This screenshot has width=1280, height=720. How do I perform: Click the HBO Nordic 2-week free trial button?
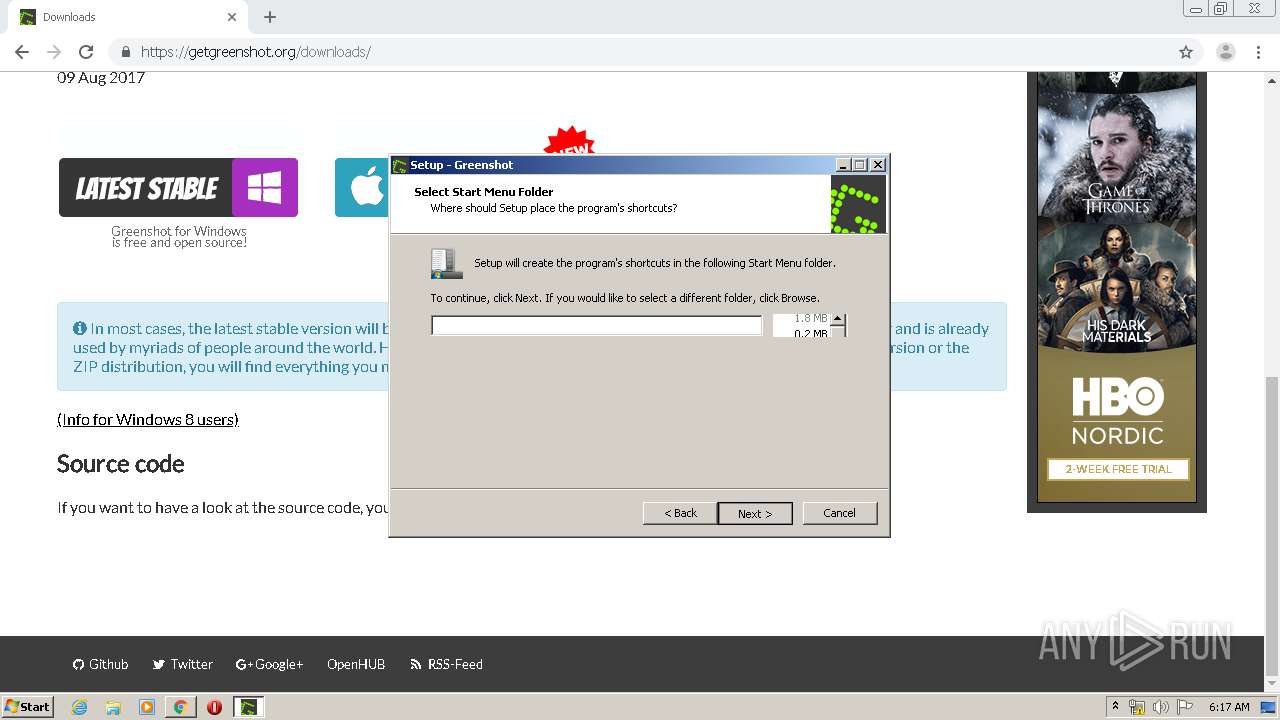click(x=1118, y=469)
